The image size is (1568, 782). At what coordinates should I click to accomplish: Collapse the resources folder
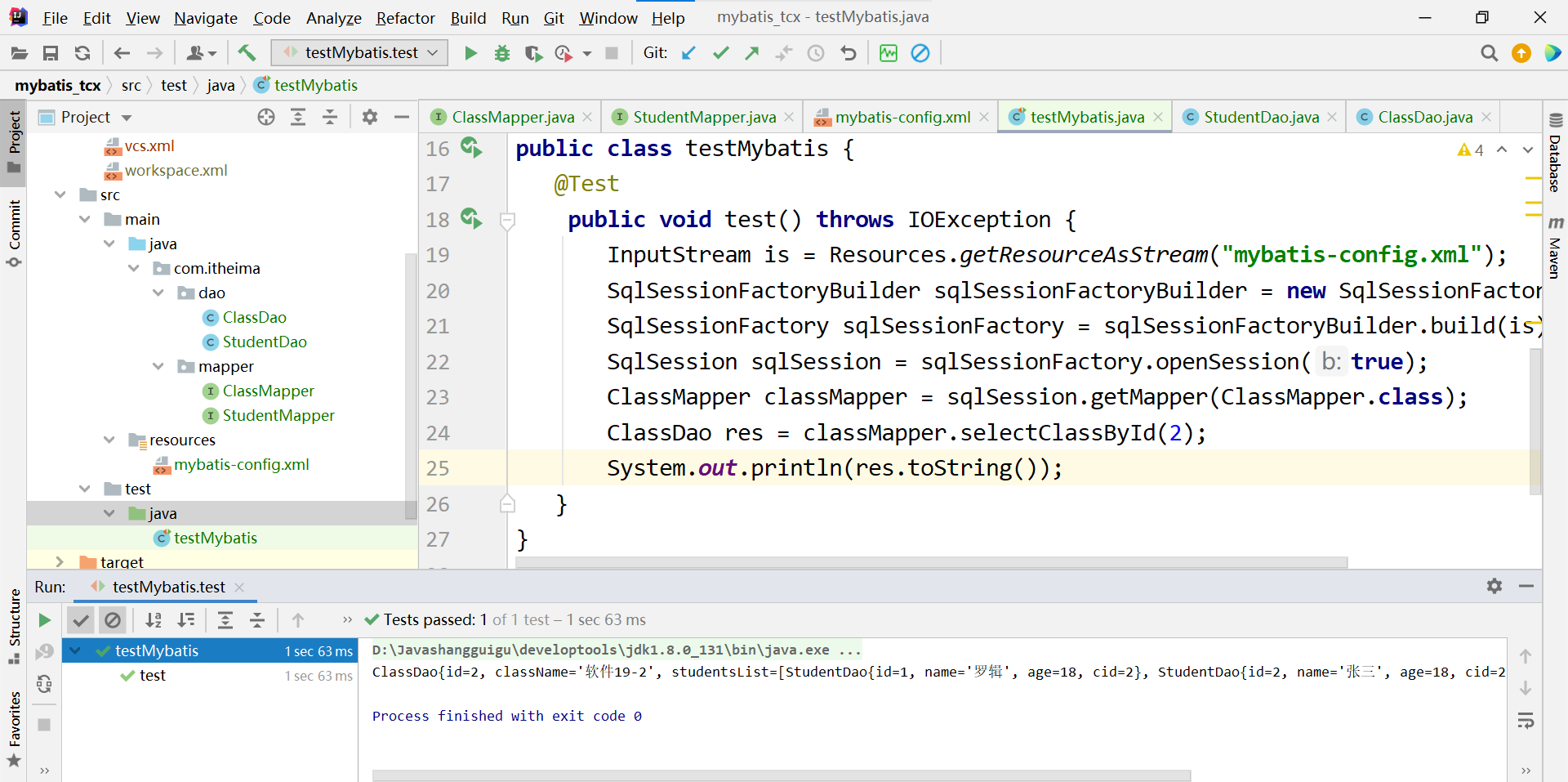coord(109,440)
